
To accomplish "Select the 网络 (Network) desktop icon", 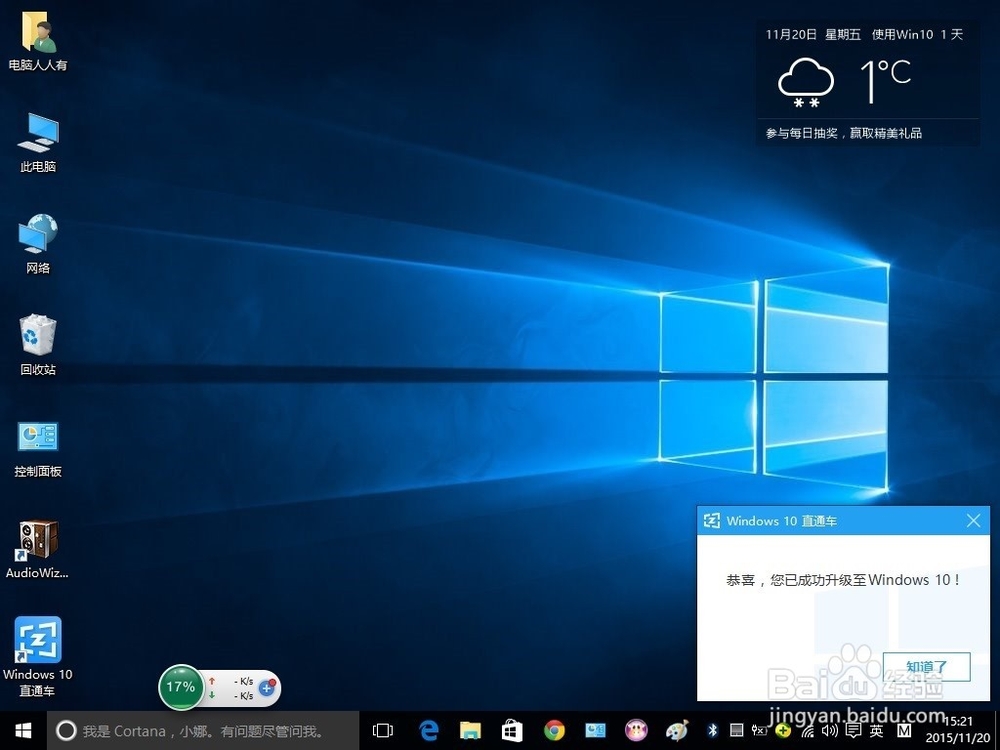I will (38, 244).
